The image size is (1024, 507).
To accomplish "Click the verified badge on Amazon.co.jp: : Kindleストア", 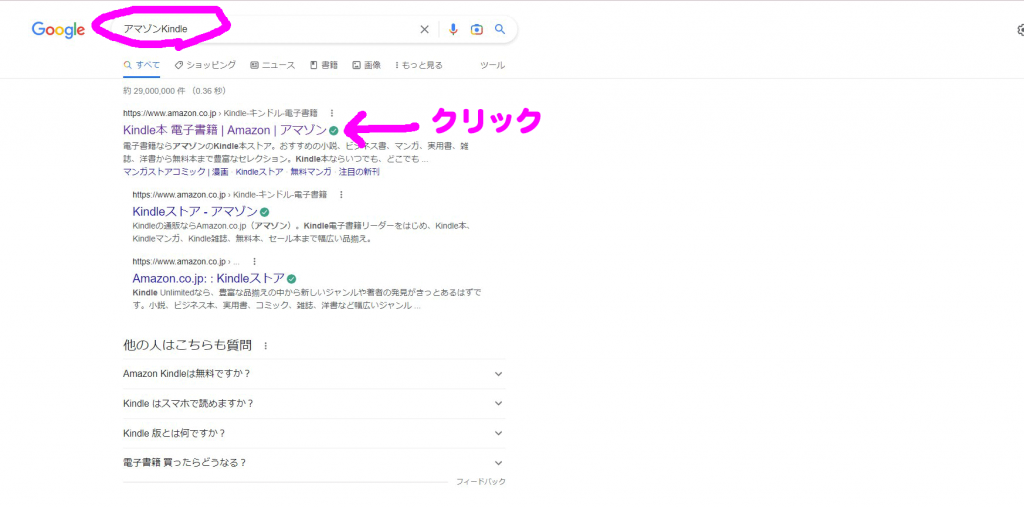I will [291, 278].
